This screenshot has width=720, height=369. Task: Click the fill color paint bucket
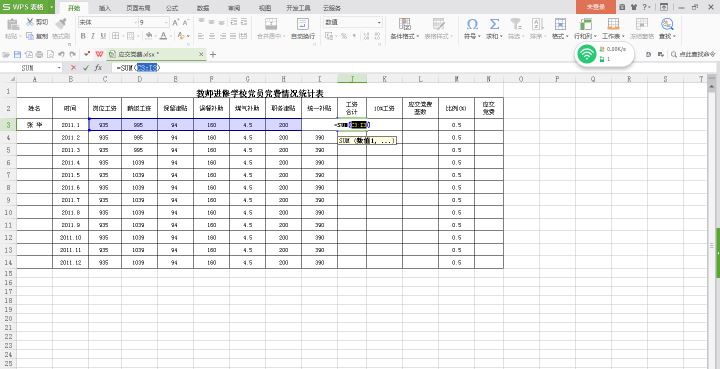[x=149, y=36]
